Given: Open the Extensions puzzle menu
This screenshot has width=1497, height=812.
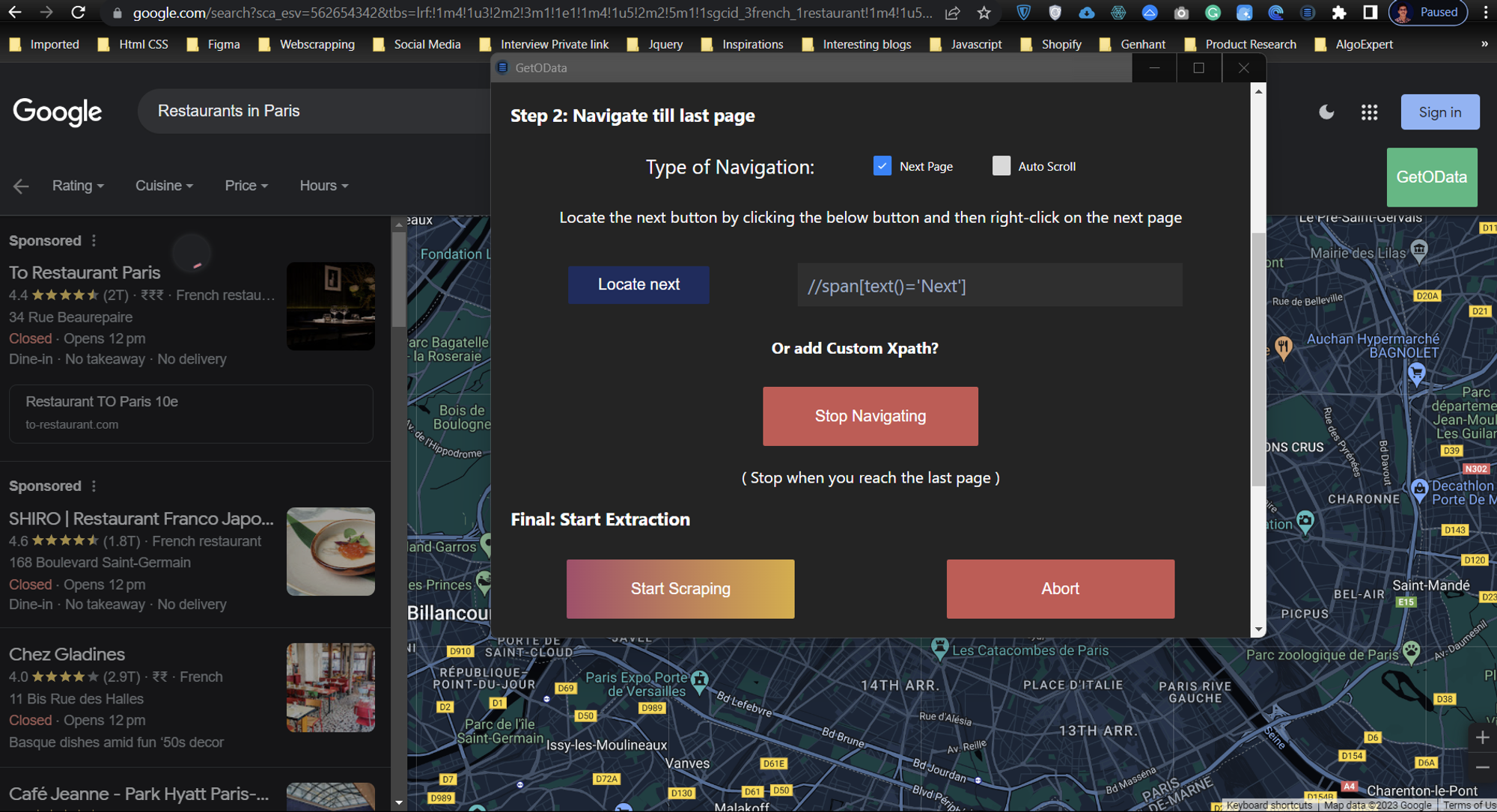Looking at the screenshot, I should [x=1338, y=13].
